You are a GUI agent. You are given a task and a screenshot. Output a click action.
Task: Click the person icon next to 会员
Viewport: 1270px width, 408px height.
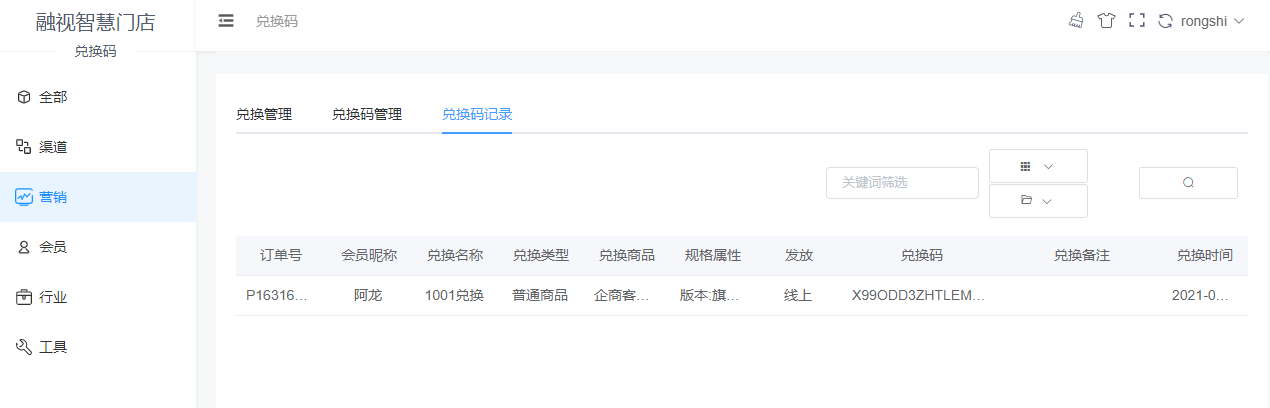24,247
